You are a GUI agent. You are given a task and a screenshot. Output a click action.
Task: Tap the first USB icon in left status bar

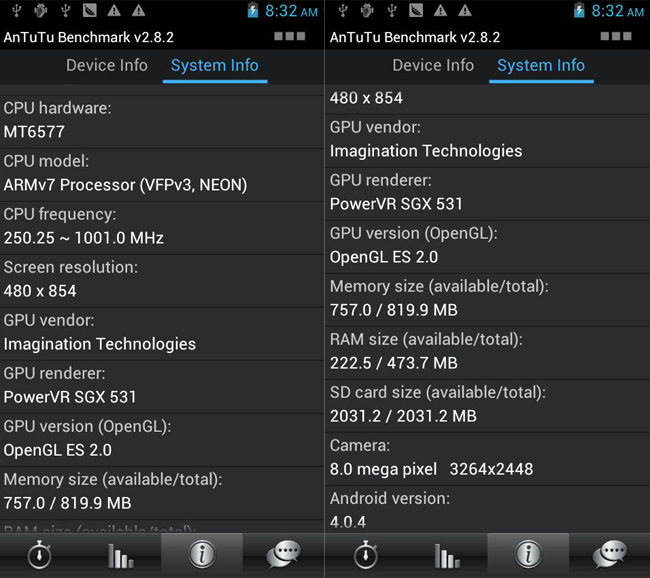point(17,10)
